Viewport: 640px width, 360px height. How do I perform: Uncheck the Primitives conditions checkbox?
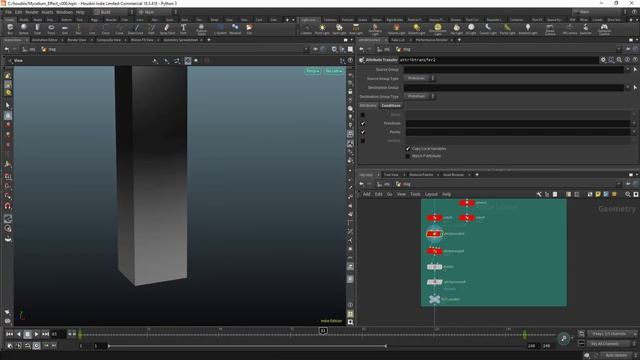tap(362, 123)
